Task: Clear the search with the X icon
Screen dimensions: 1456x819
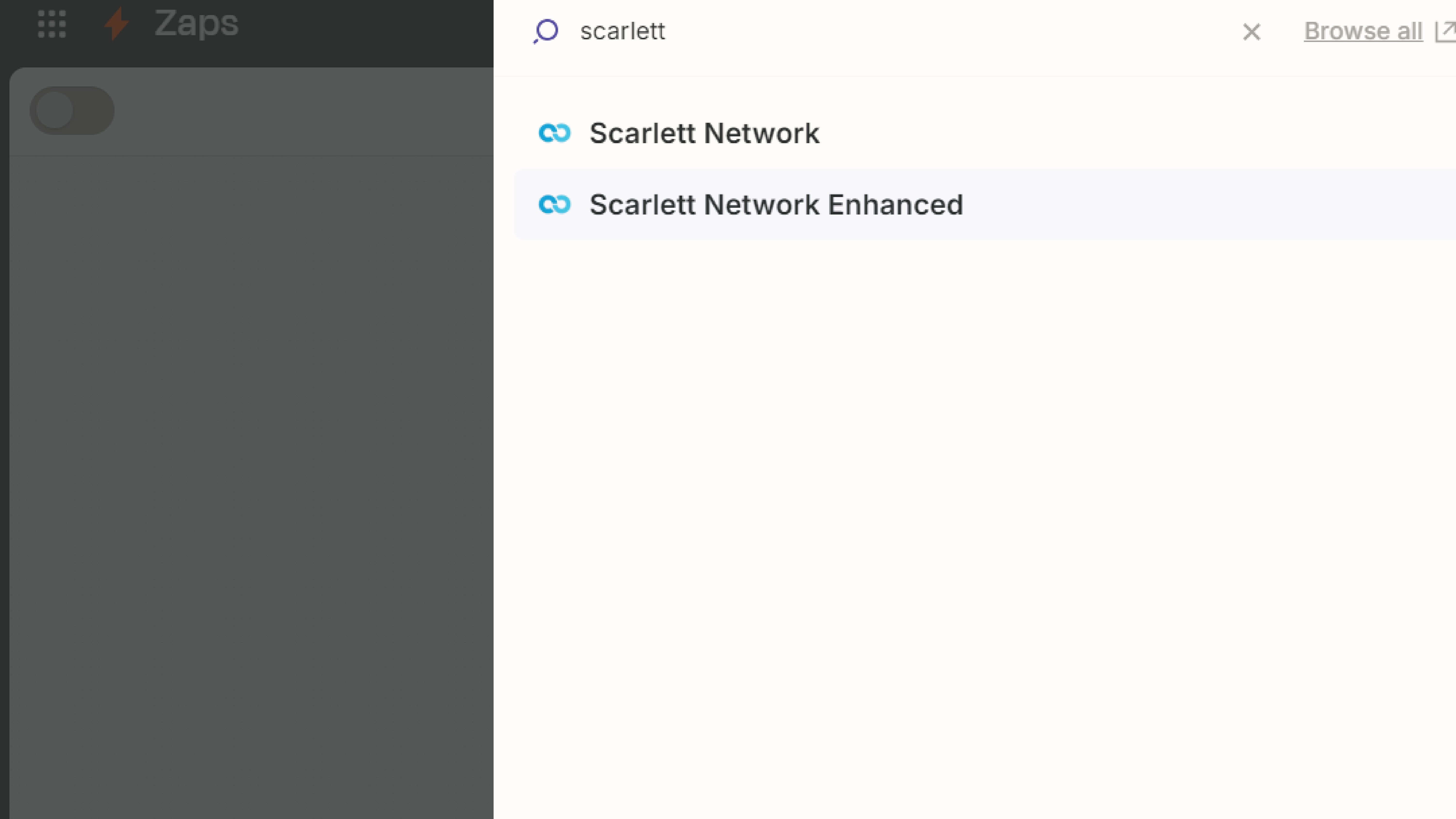Action: (x=1251, y=32)
